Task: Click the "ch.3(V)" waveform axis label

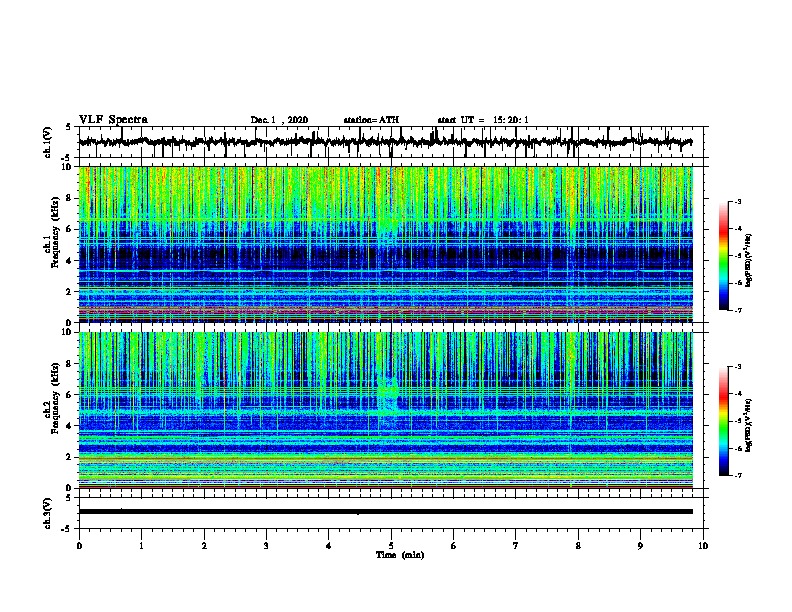Action: pos(48,513)
